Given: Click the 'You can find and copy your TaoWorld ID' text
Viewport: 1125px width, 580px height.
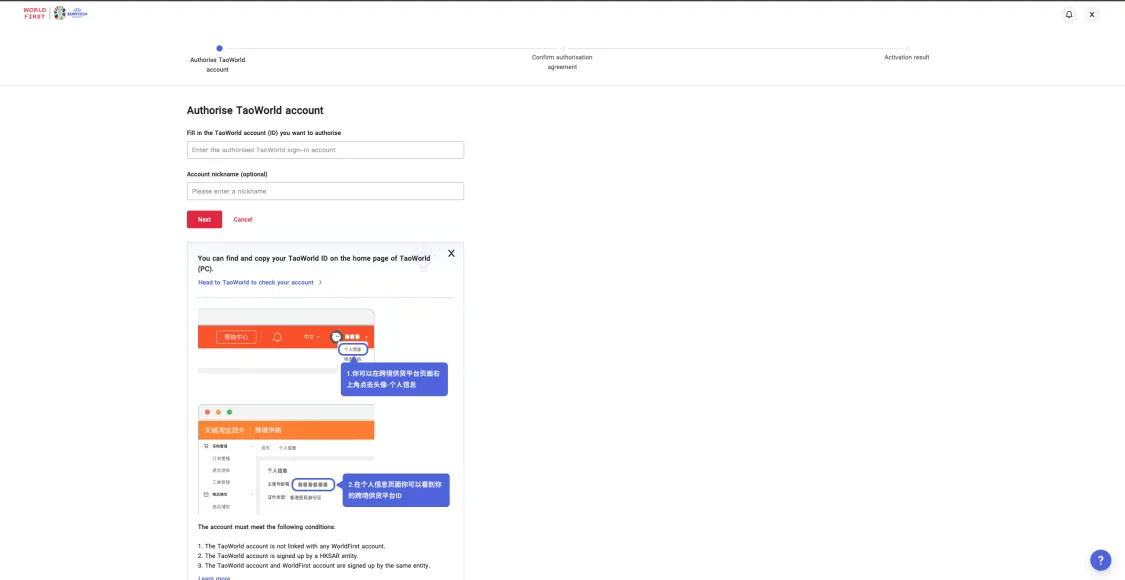Looking at the screenshot, I should click(x=314, y=263).
